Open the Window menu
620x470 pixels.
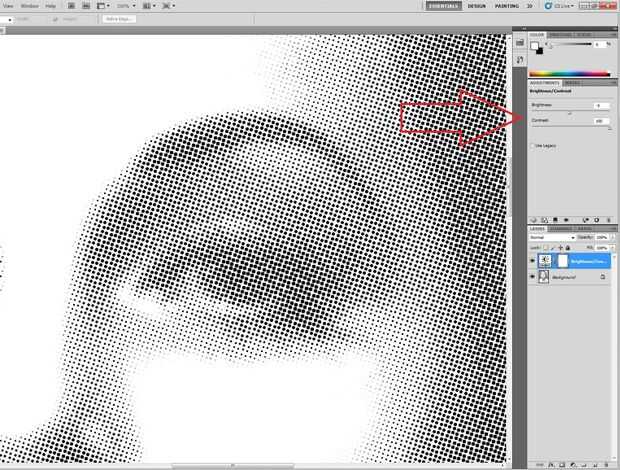click(30, 6)
